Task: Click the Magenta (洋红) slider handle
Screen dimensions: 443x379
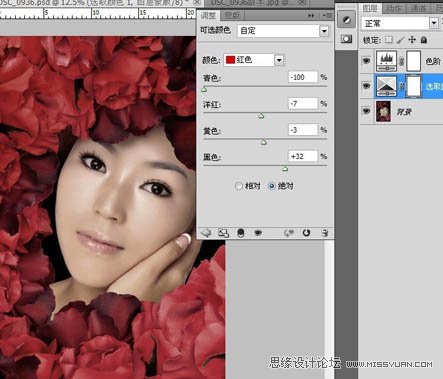Action: 261,116
